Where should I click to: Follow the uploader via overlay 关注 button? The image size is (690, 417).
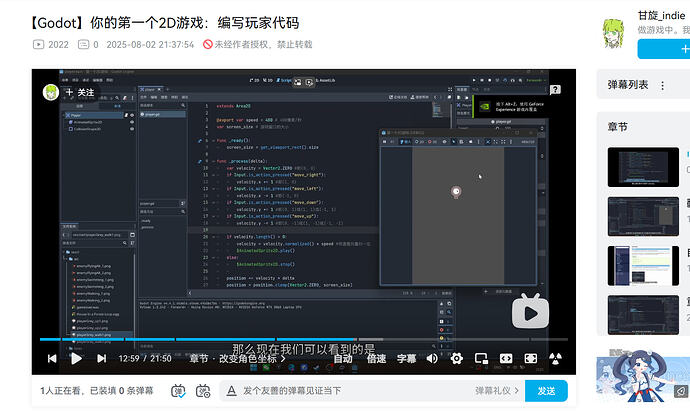pos(80,92)
